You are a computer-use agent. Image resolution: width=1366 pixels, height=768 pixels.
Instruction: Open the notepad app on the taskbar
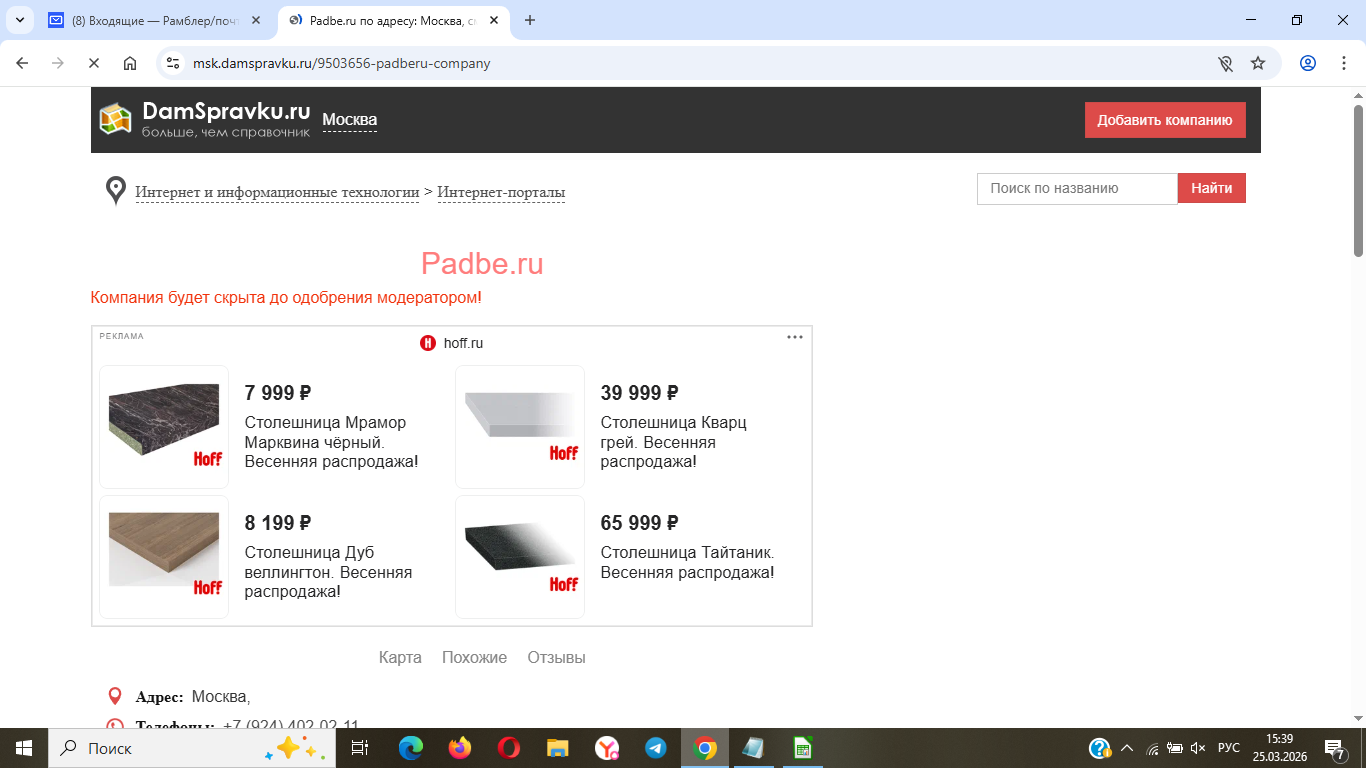point(753,748)
